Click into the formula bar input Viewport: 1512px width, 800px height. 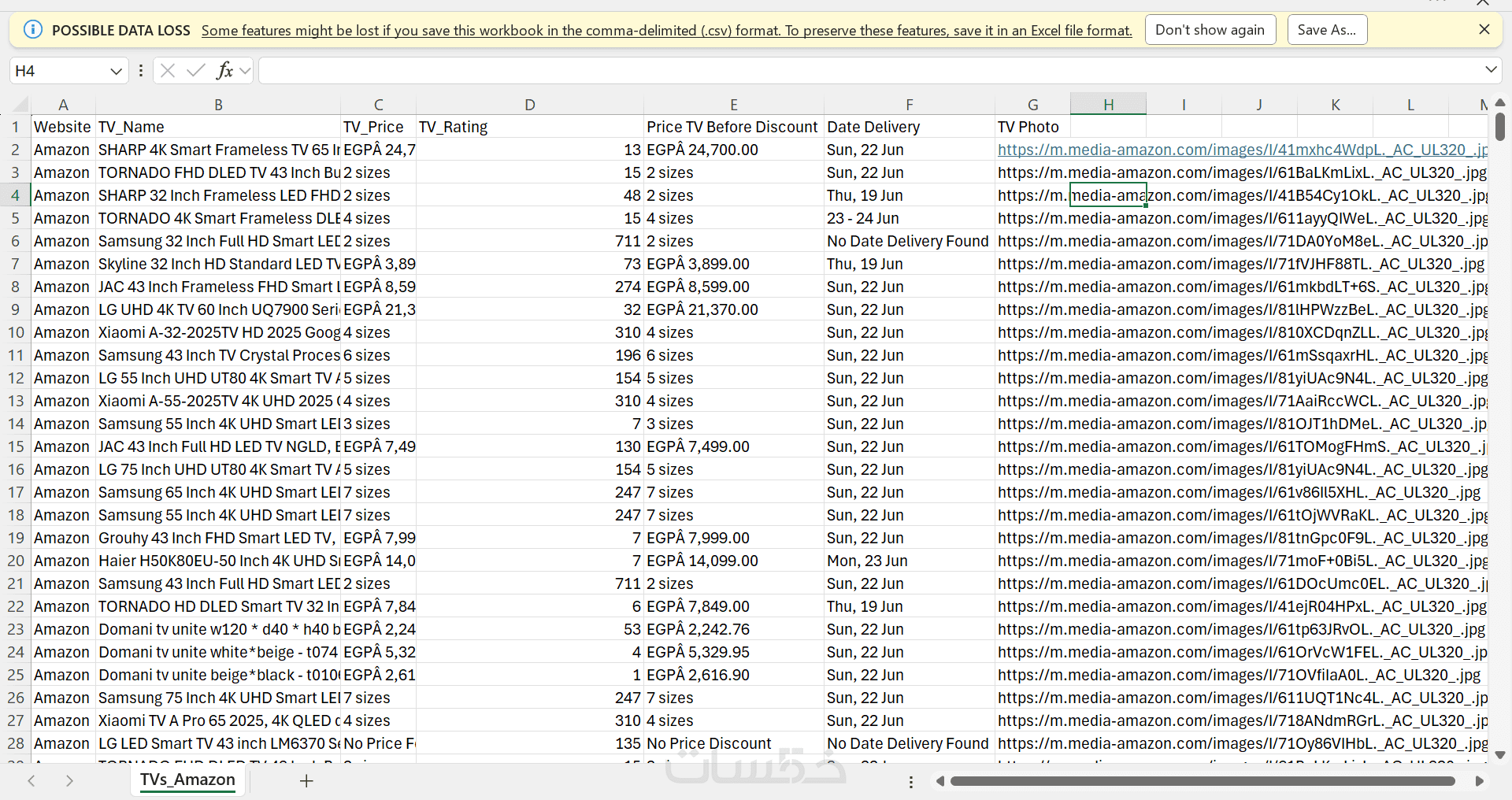click(x=870, y=71)
